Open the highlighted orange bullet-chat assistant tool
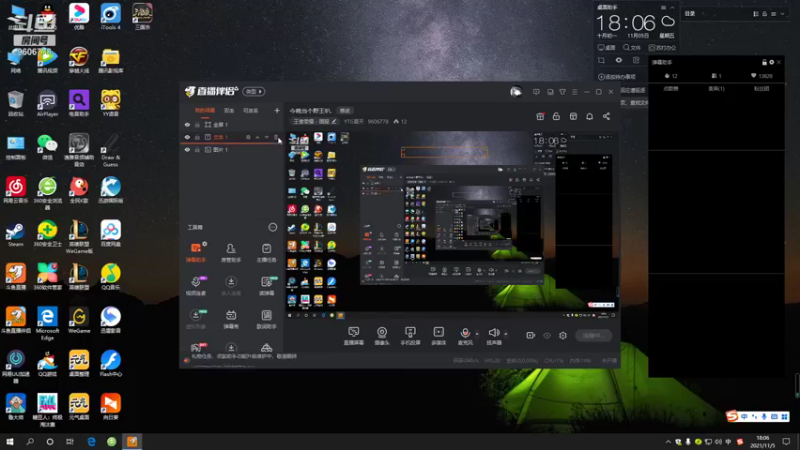This screenshot has height=450, width=800. point(196,253)
